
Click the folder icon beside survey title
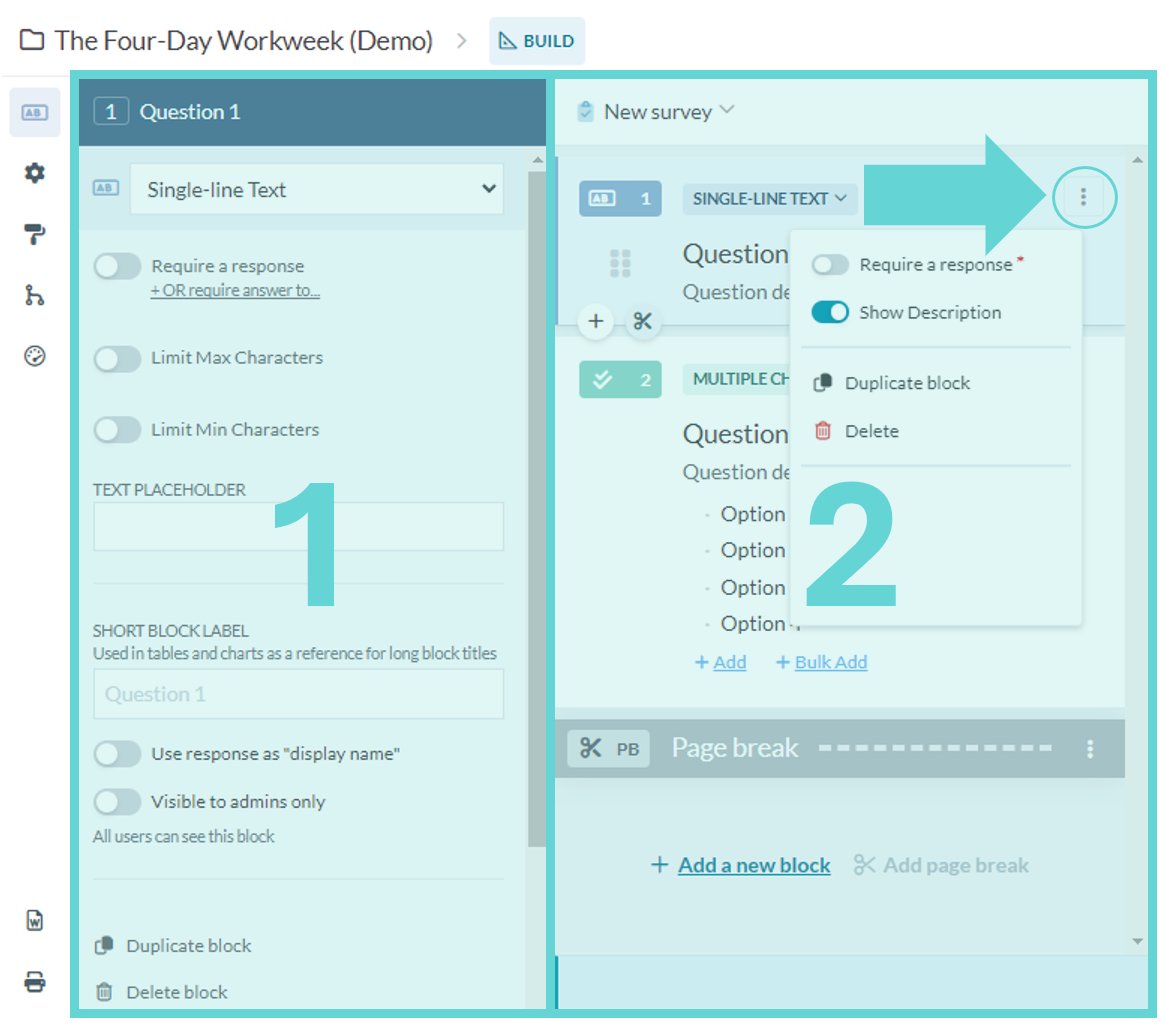pyautogui.click(x=32, y=39)
